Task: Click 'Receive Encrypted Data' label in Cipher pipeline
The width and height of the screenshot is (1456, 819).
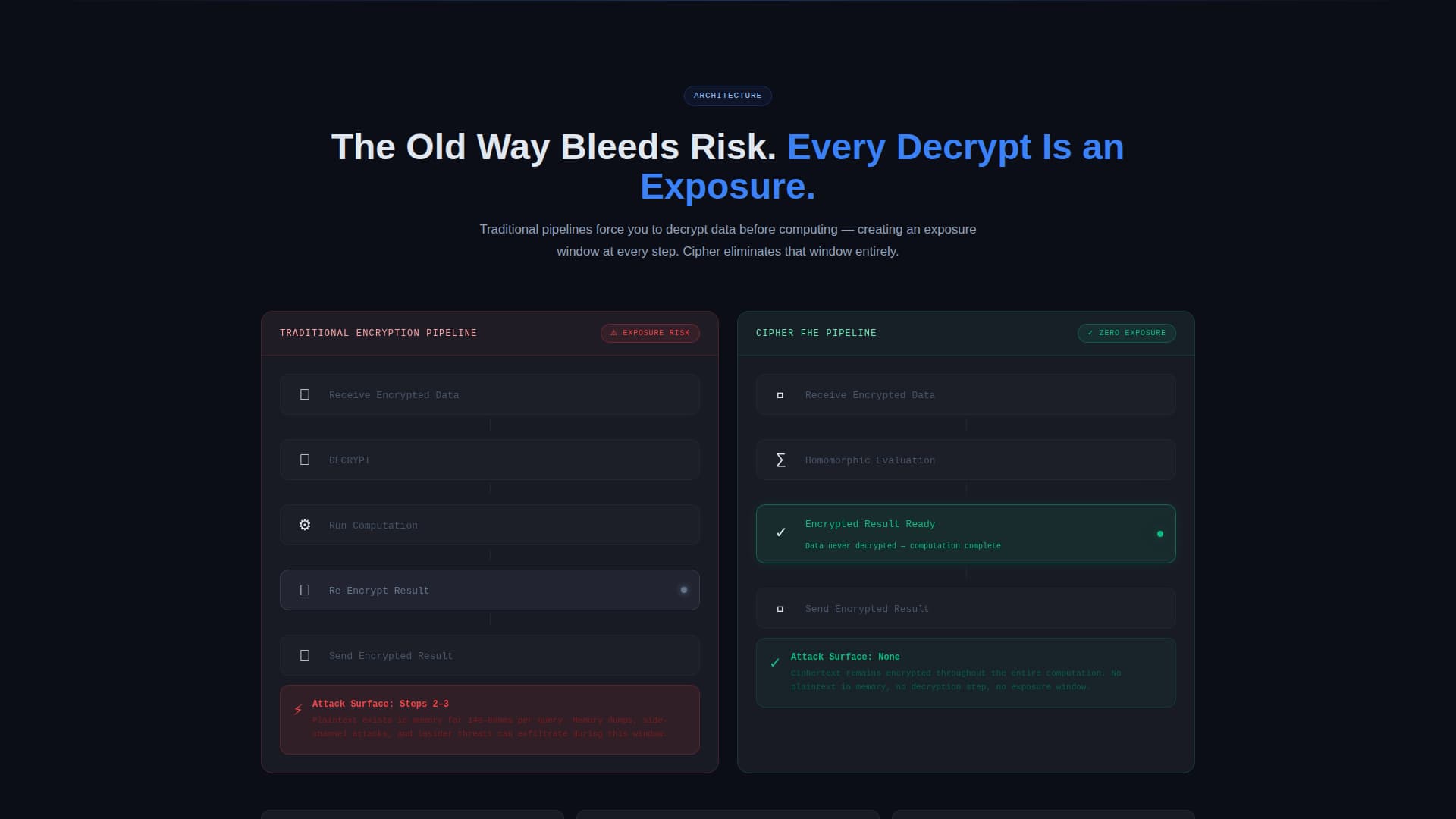Action: [x=870, y=395]
